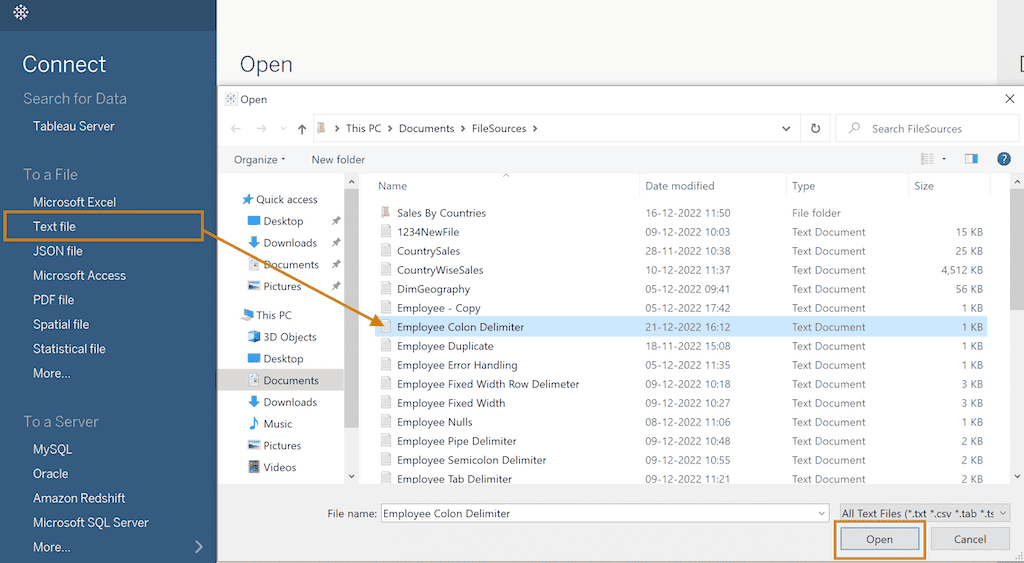Open Help with the question mark icon
1024x563 pixels.
coord(1004,159)
